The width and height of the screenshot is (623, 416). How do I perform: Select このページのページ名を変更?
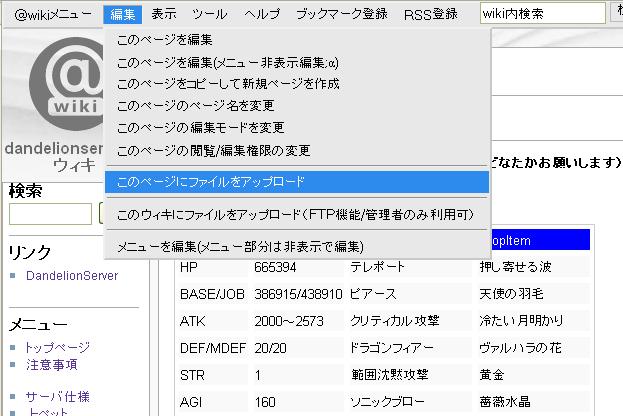(x=195, y=105)
